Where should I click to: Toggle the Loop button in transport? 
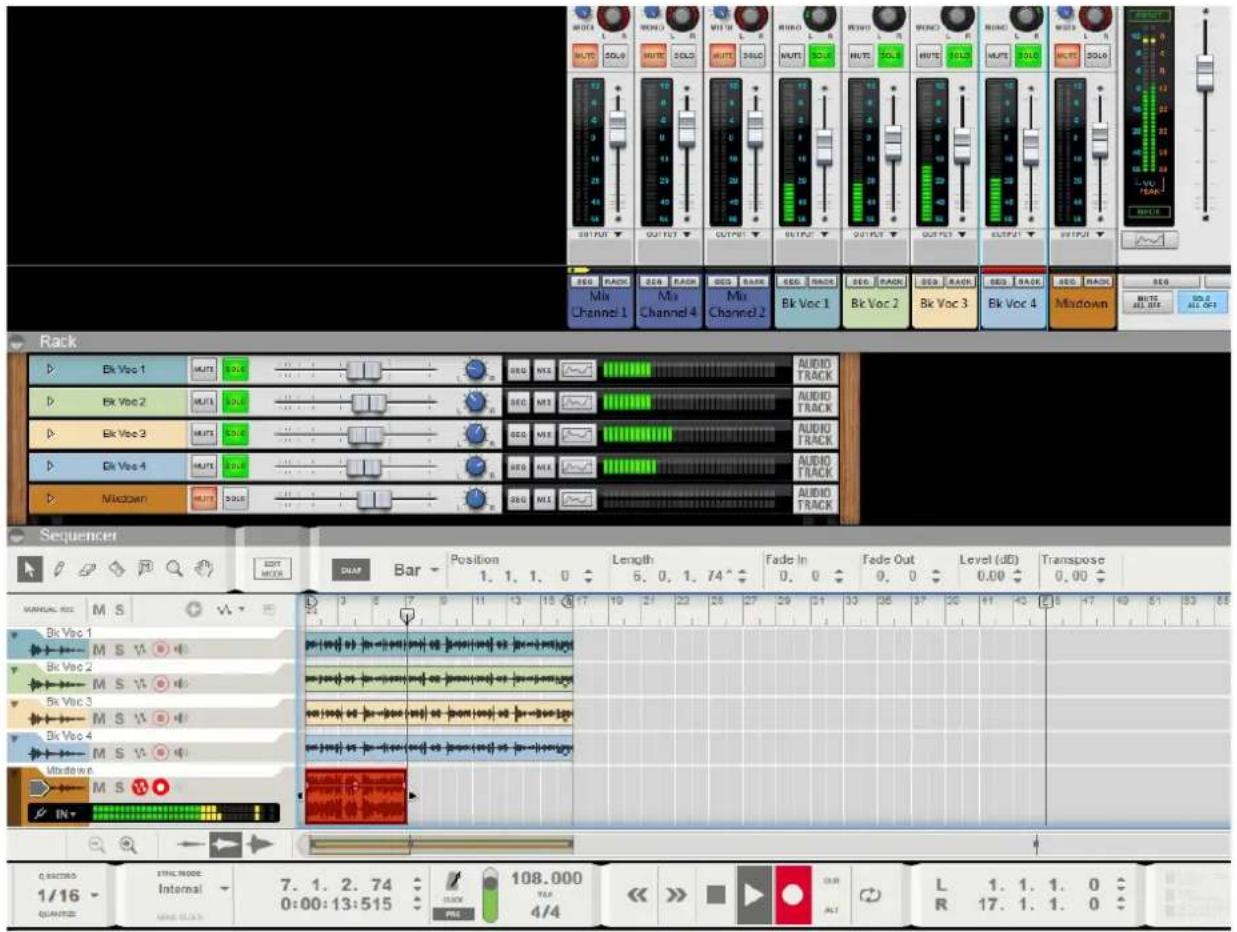pos(870,894)
